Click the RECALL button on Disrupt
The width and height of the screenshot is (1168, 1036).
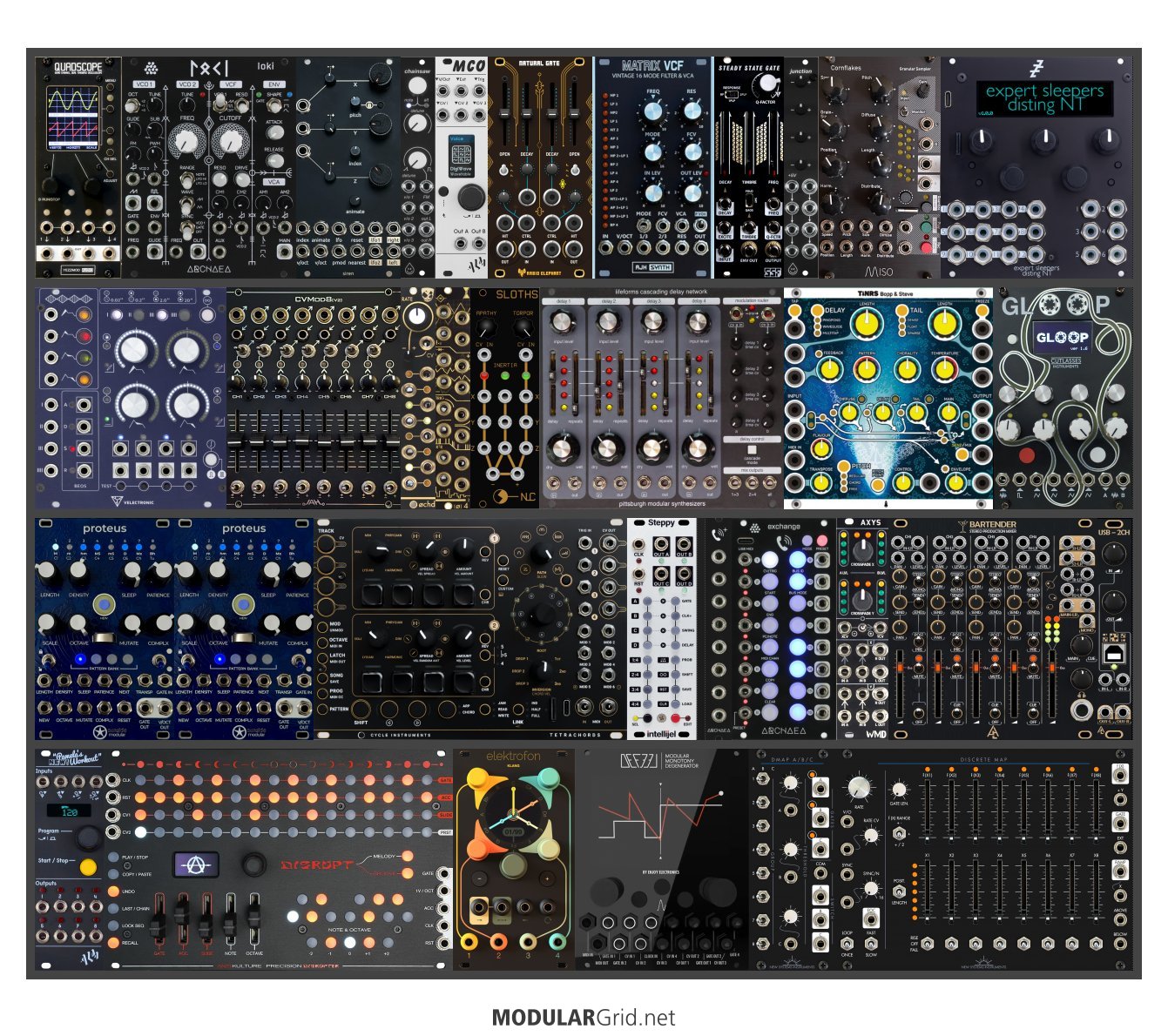pyautogui.click(x=114, y=942)
